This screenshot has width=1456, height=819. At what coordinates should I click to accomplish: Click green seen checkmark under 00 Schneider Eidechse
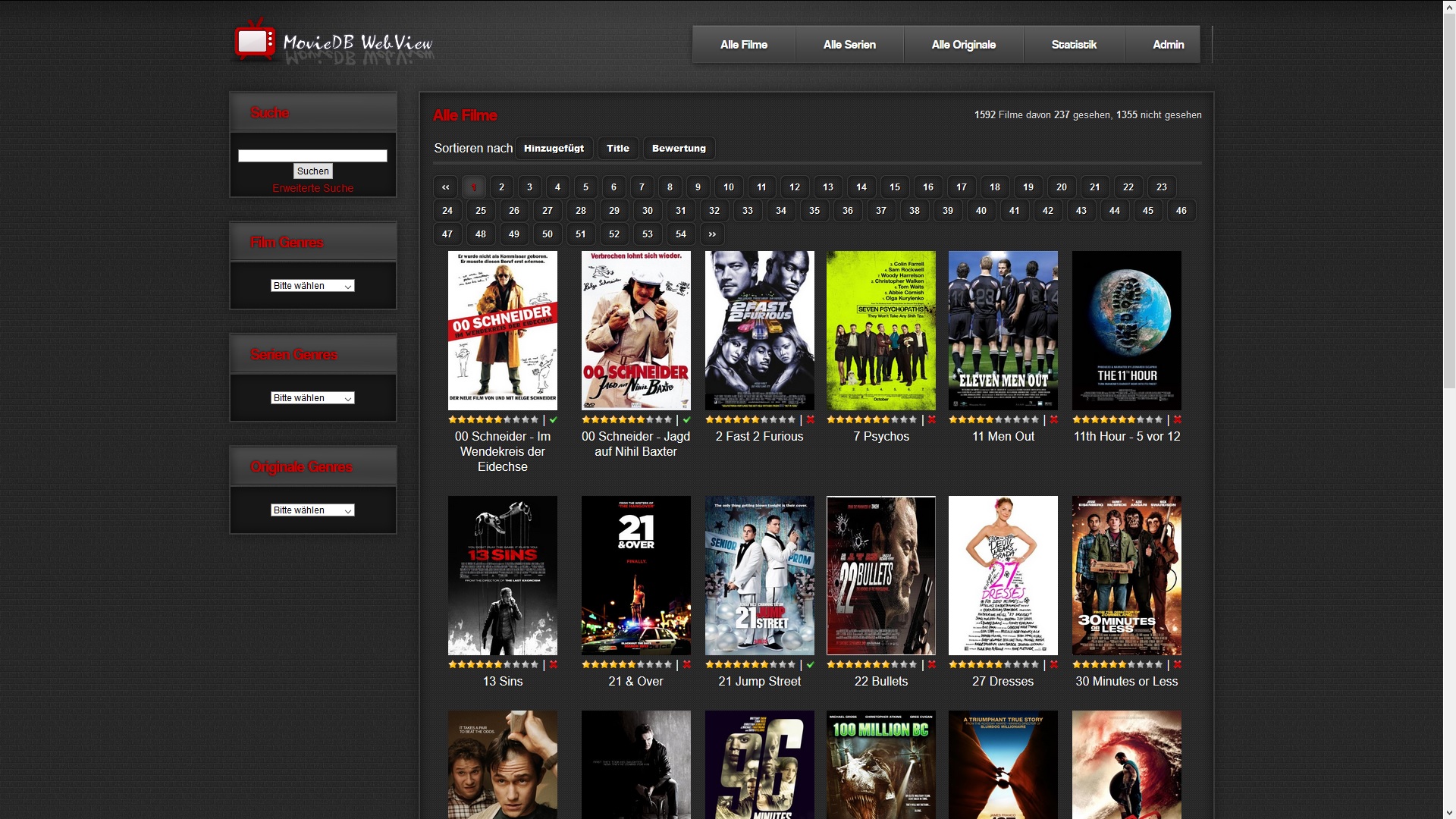554,420
